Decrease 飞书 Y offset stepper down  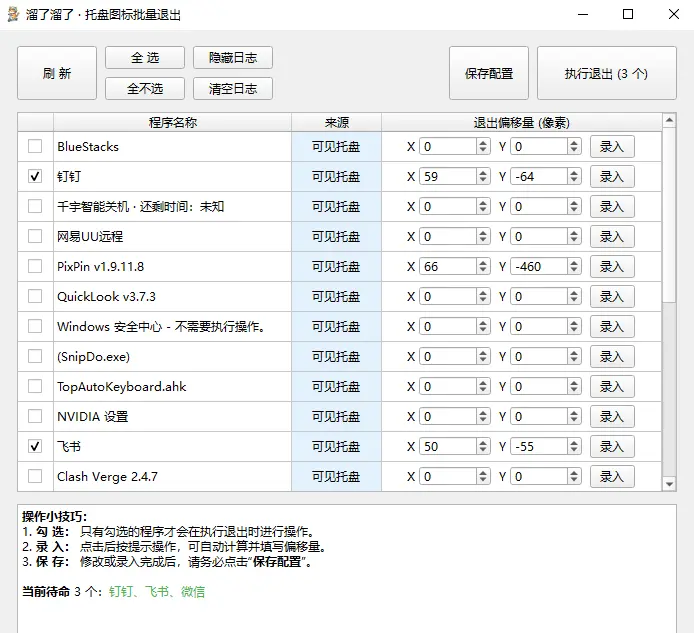[x=574, y=451]
